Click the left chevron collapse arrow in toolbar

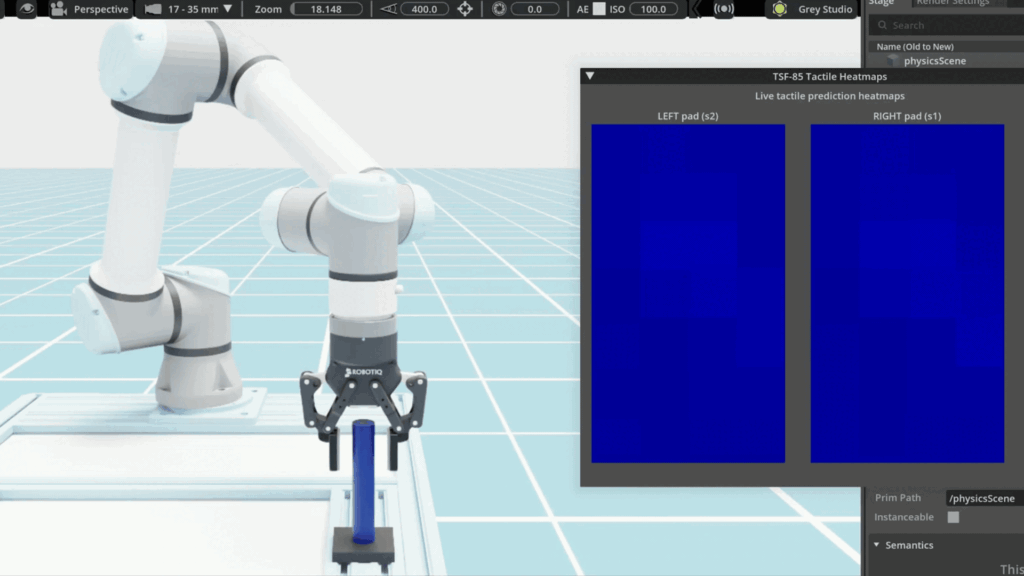pyautogui.click(x=696, y=9)
